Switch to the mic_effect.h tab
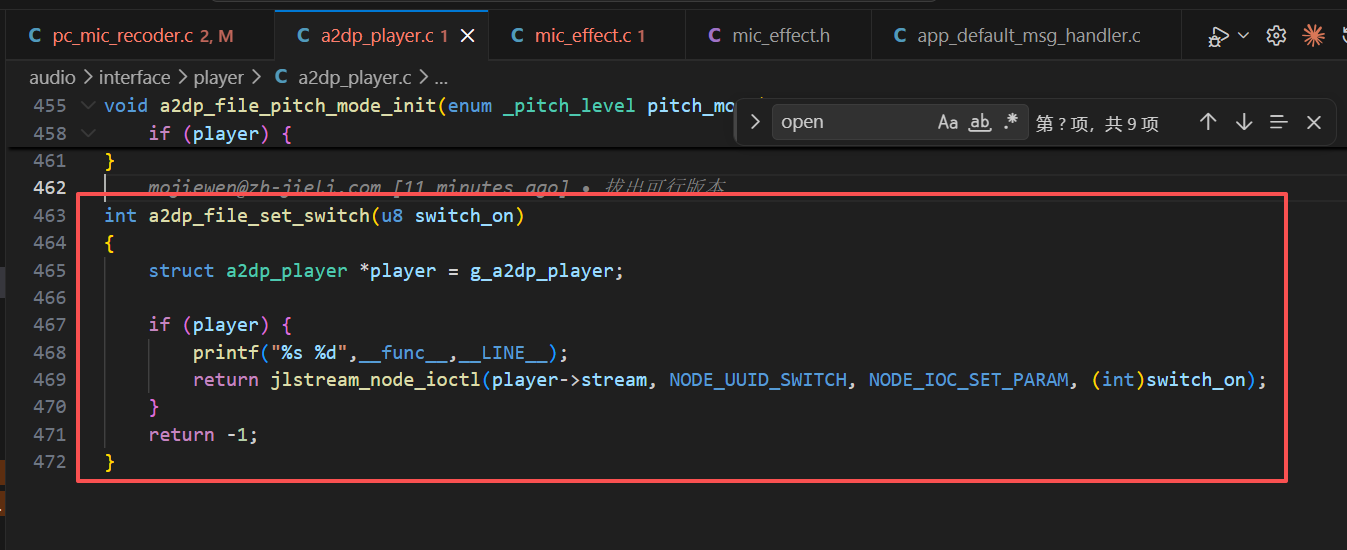 point(776,36)
